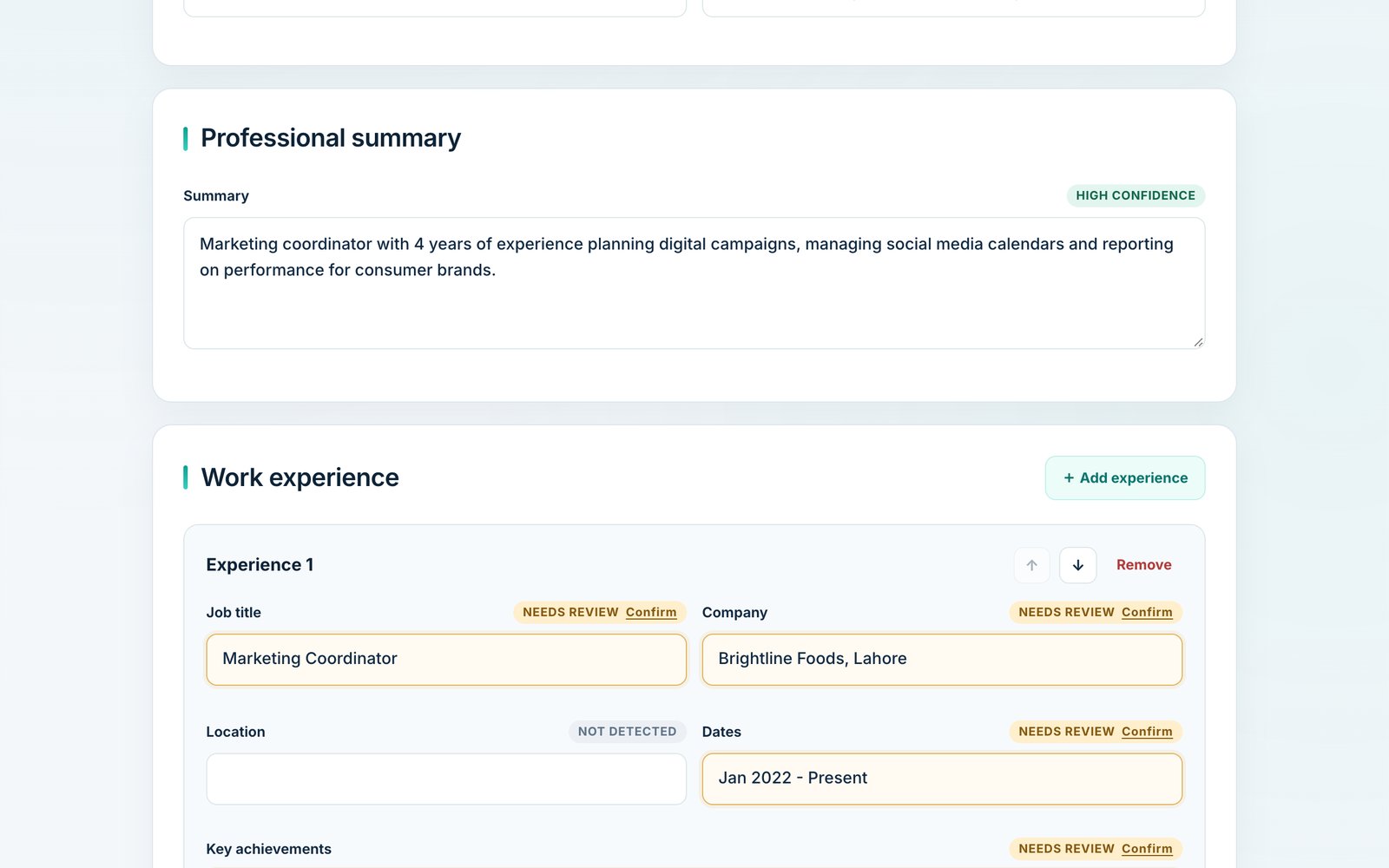The height and width of the screenshot is (868, 1389).
Task: Confirm the Company field
Action: [1147, 612]
